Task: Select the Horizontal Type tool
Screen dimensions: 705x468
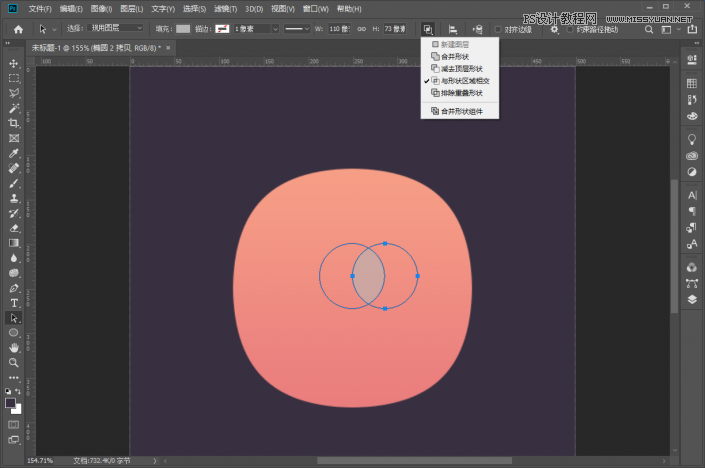Action: coord(14,302)
